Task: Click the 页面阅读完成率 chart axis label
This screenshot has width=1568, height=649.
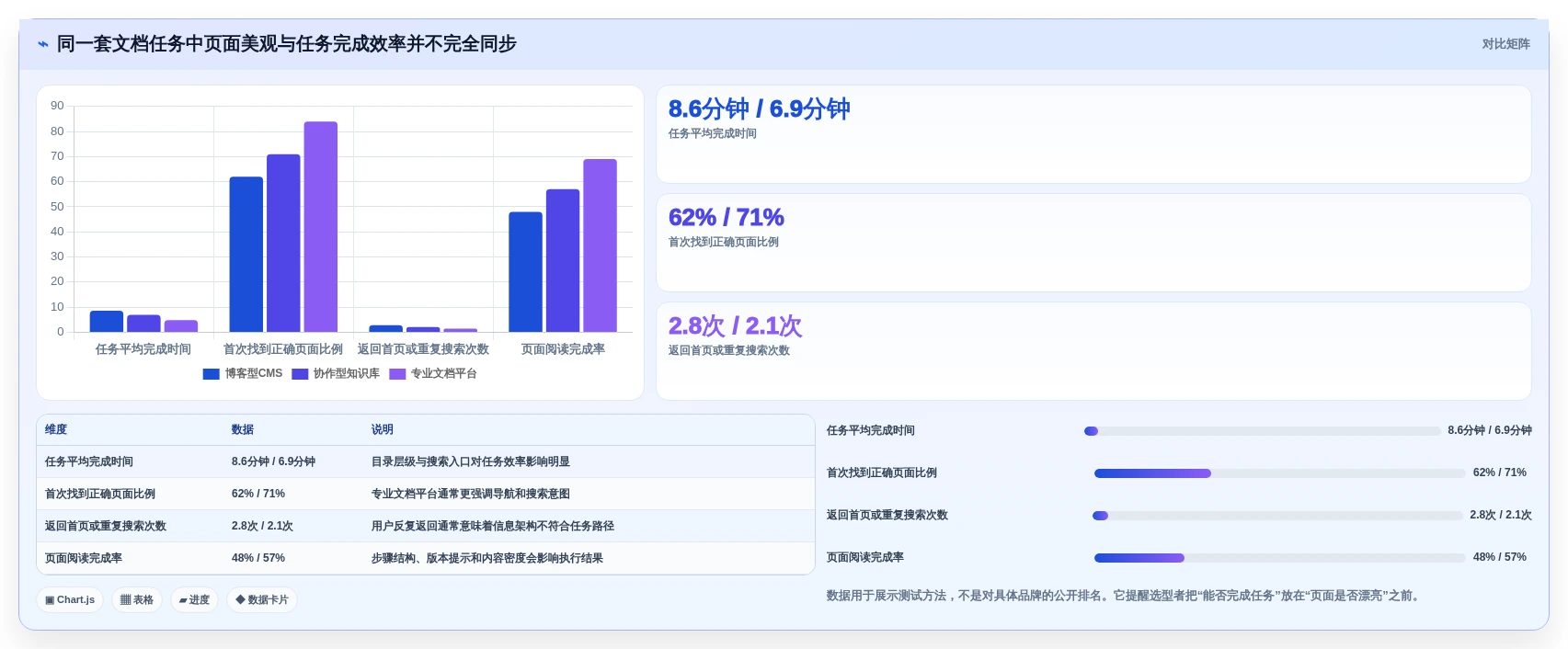Action: [563, 350]
